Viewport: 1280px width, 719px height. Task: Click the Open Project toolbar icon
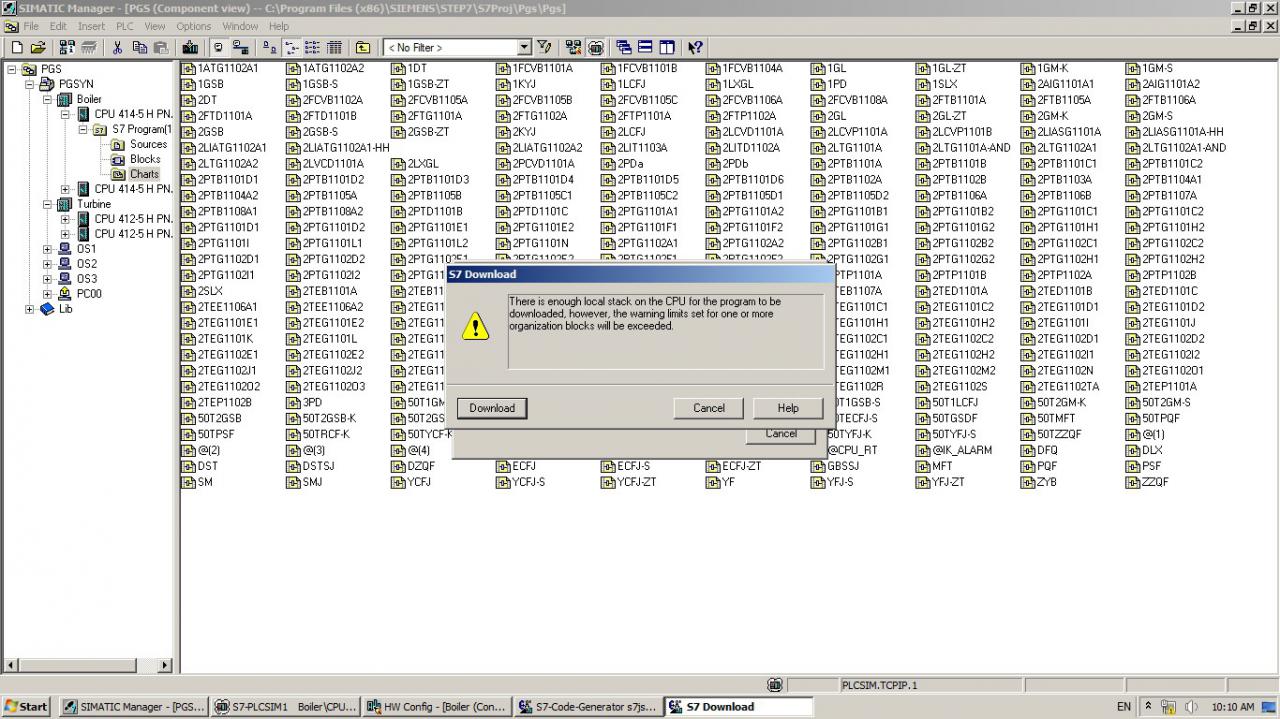[x=38, y=47]
